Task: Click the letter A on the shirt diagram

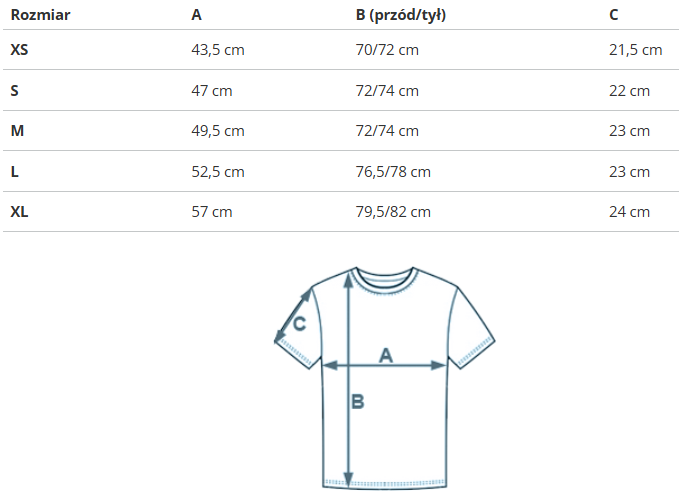Action: coord(386,354)
